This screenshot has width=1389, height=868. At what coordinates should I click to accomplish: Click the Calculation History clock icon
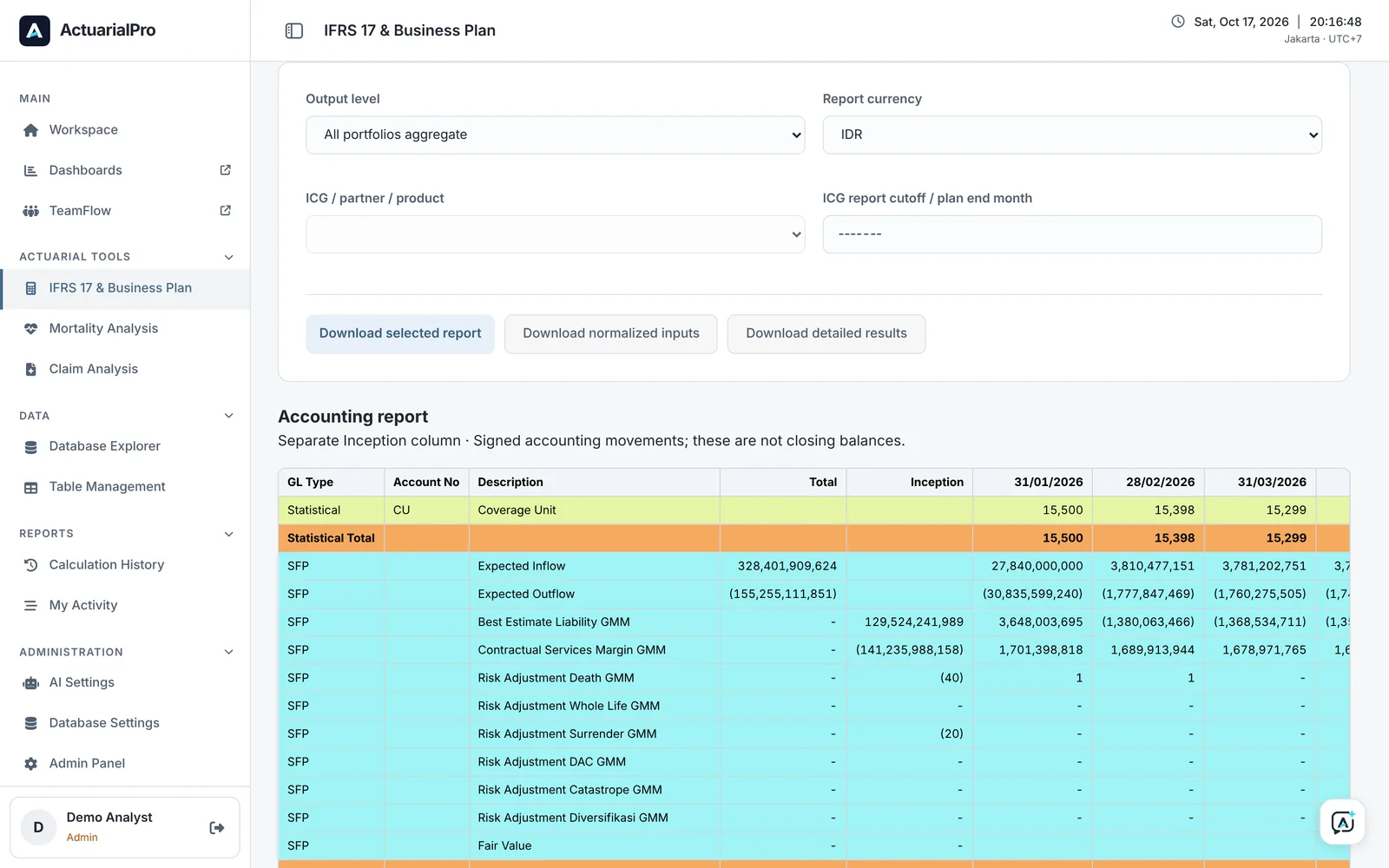coord(30,565)
